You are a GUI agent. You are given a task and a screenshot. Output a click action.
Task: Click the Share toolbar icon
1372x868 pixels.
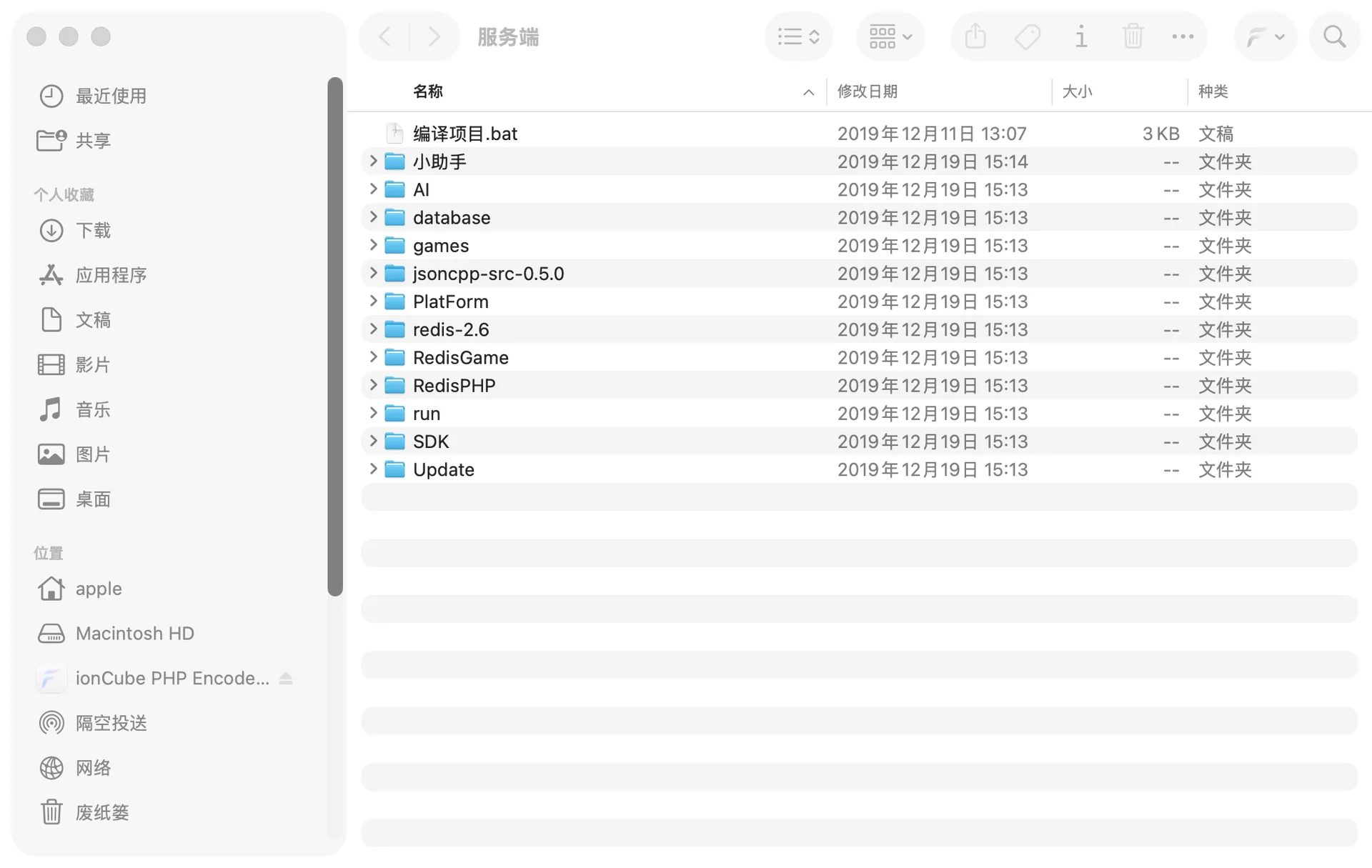click(975, 36)
